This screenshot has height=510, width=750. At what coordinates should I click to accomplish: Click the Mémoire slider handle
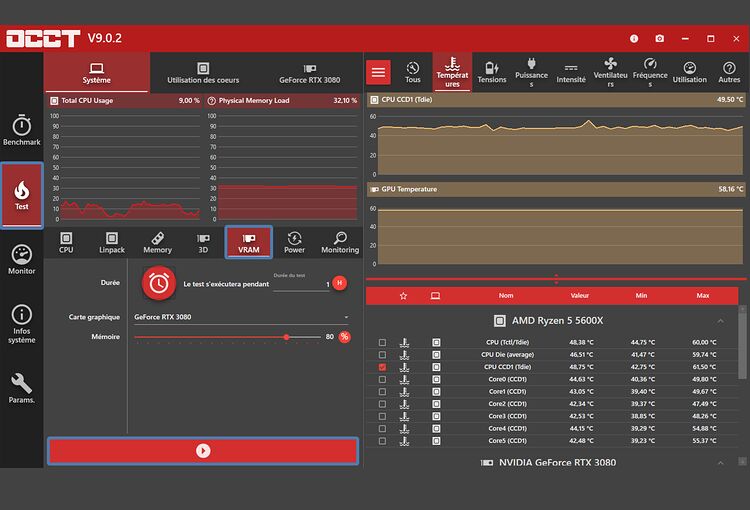point(286,337)
